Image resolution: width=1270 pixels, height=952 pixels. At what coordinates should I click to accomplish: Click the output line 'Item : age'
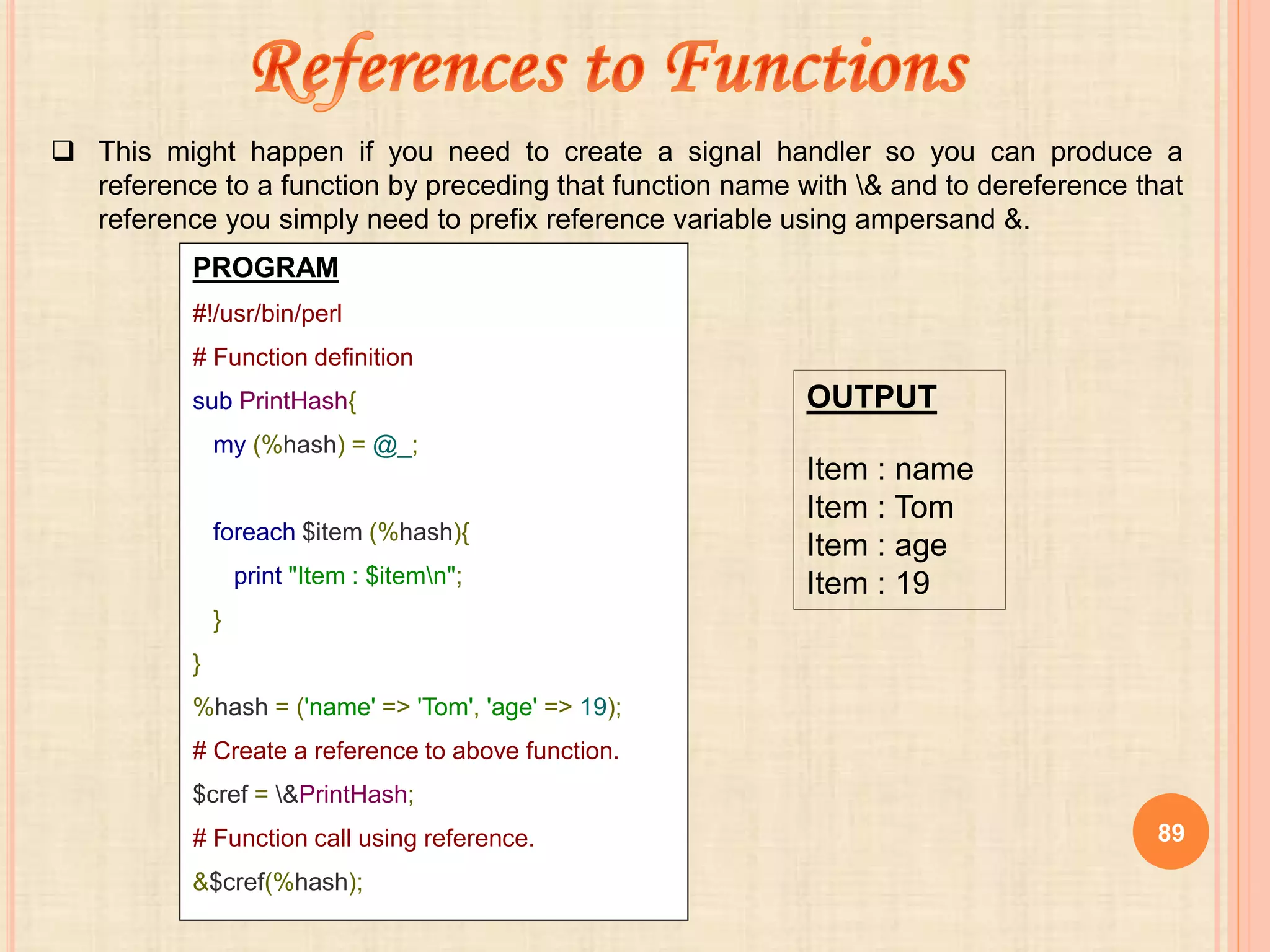[877, 546]
